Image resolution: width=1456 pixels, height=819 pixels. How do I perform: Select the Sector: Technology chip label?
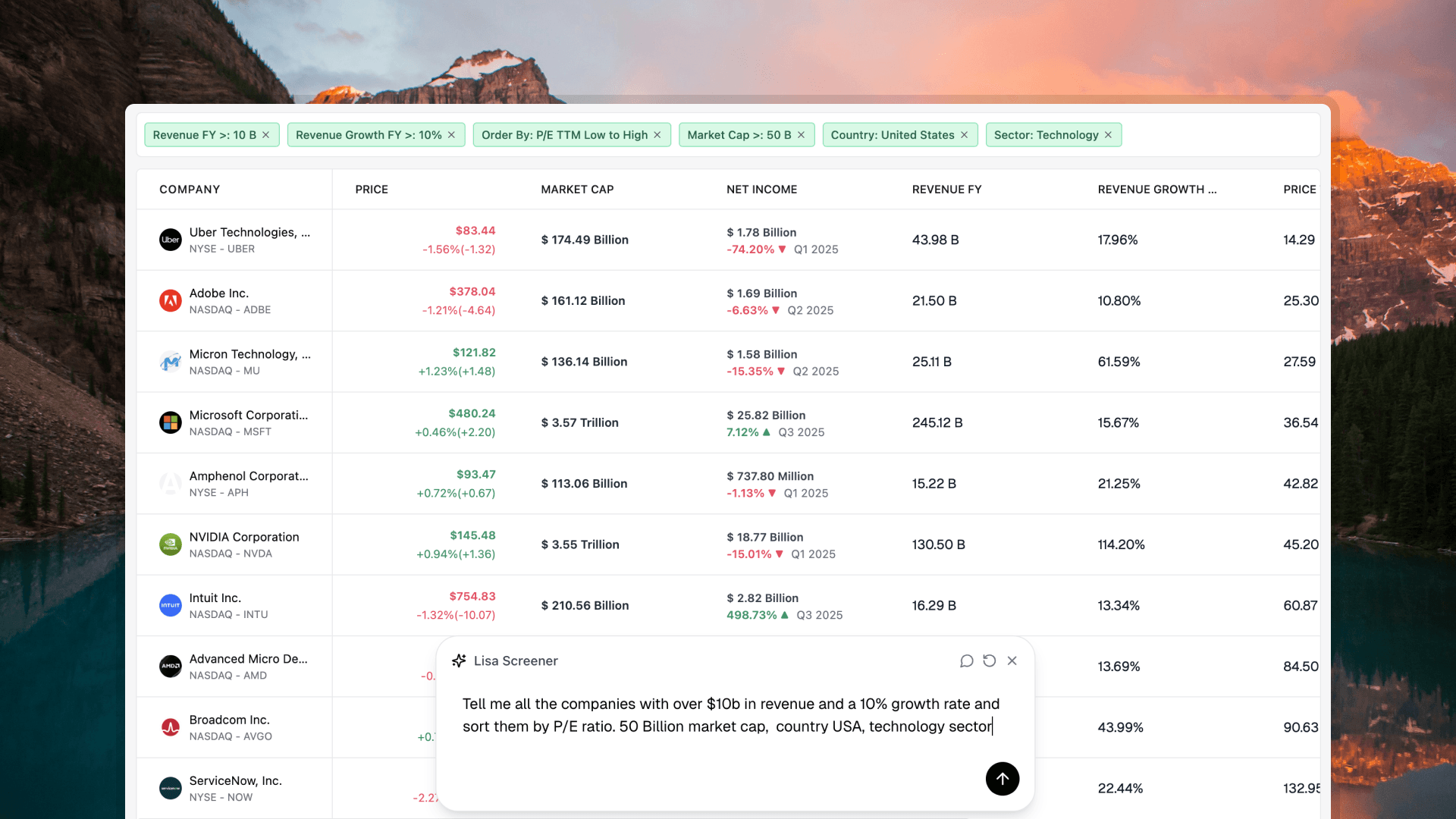pos(1046,135)
